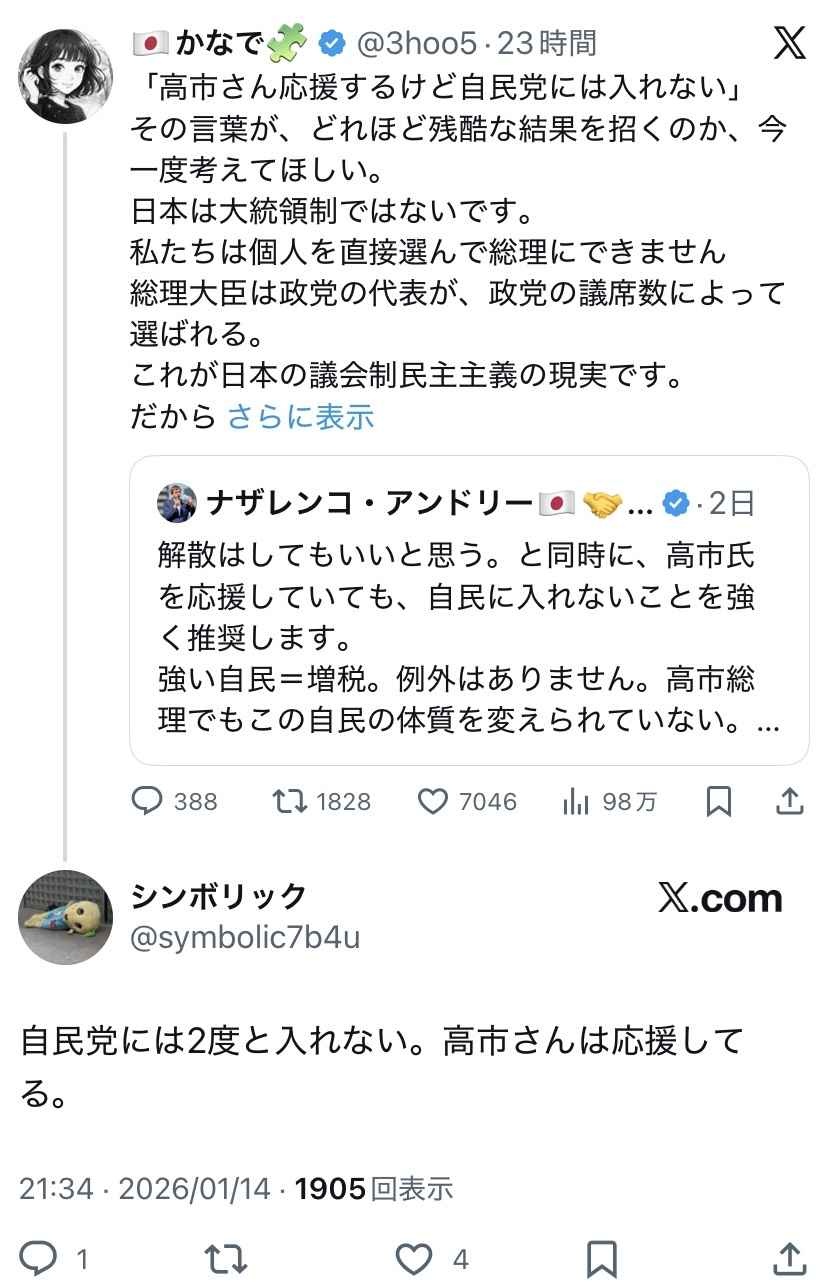Bookmark シンボリック's post

tap(601, 1257)
